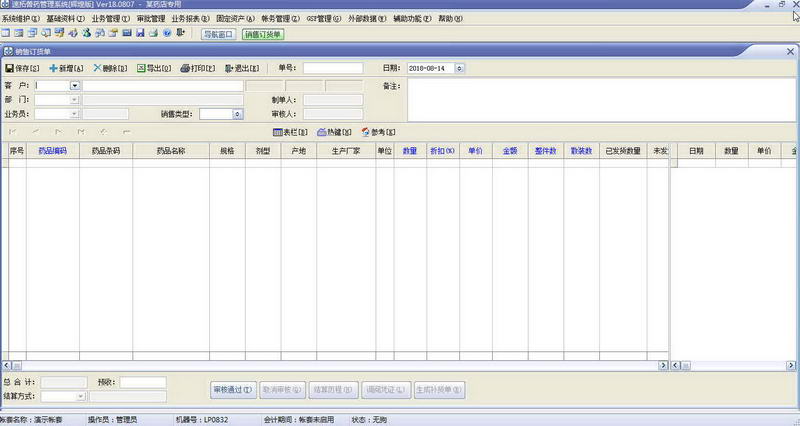Exit the form with 退出[E]
The width and height of the screenshot is (800, 426).
pyautogui.click(x=242, y=68)
